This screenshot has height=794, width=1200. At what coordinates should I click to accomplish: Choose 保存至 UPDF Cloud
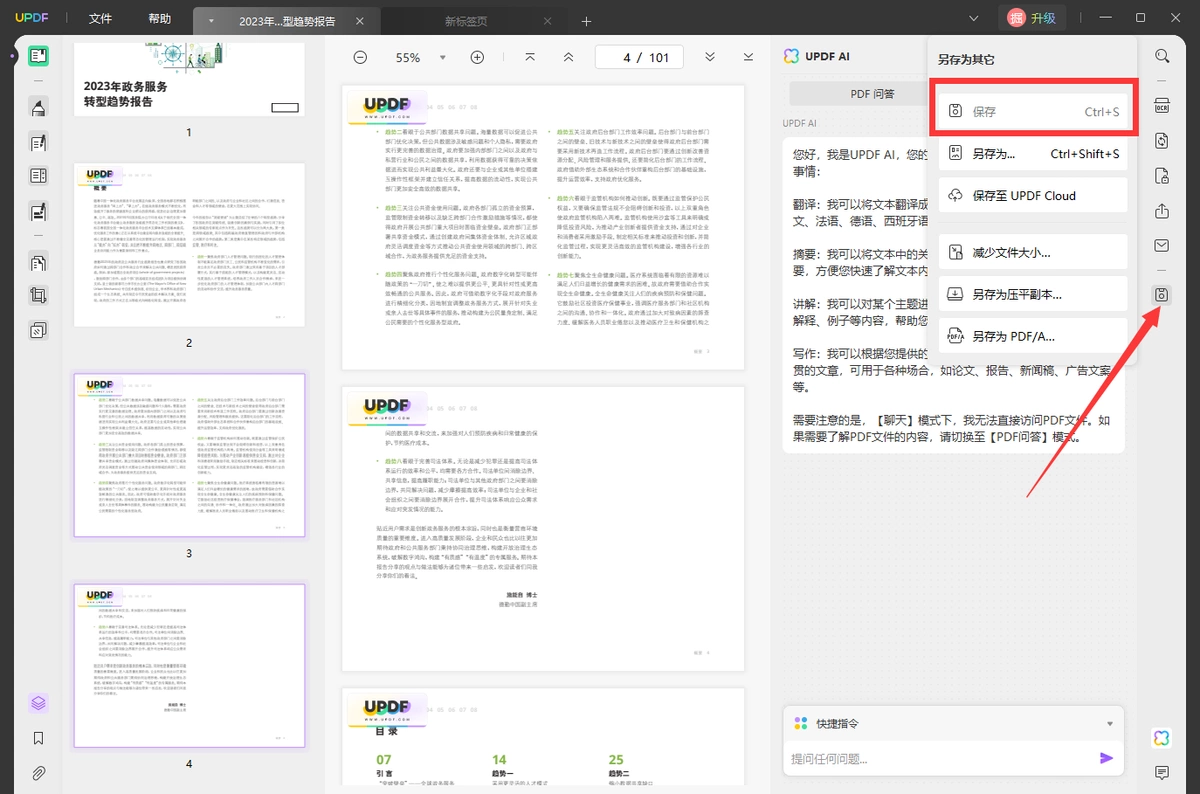pos(1032,195)
